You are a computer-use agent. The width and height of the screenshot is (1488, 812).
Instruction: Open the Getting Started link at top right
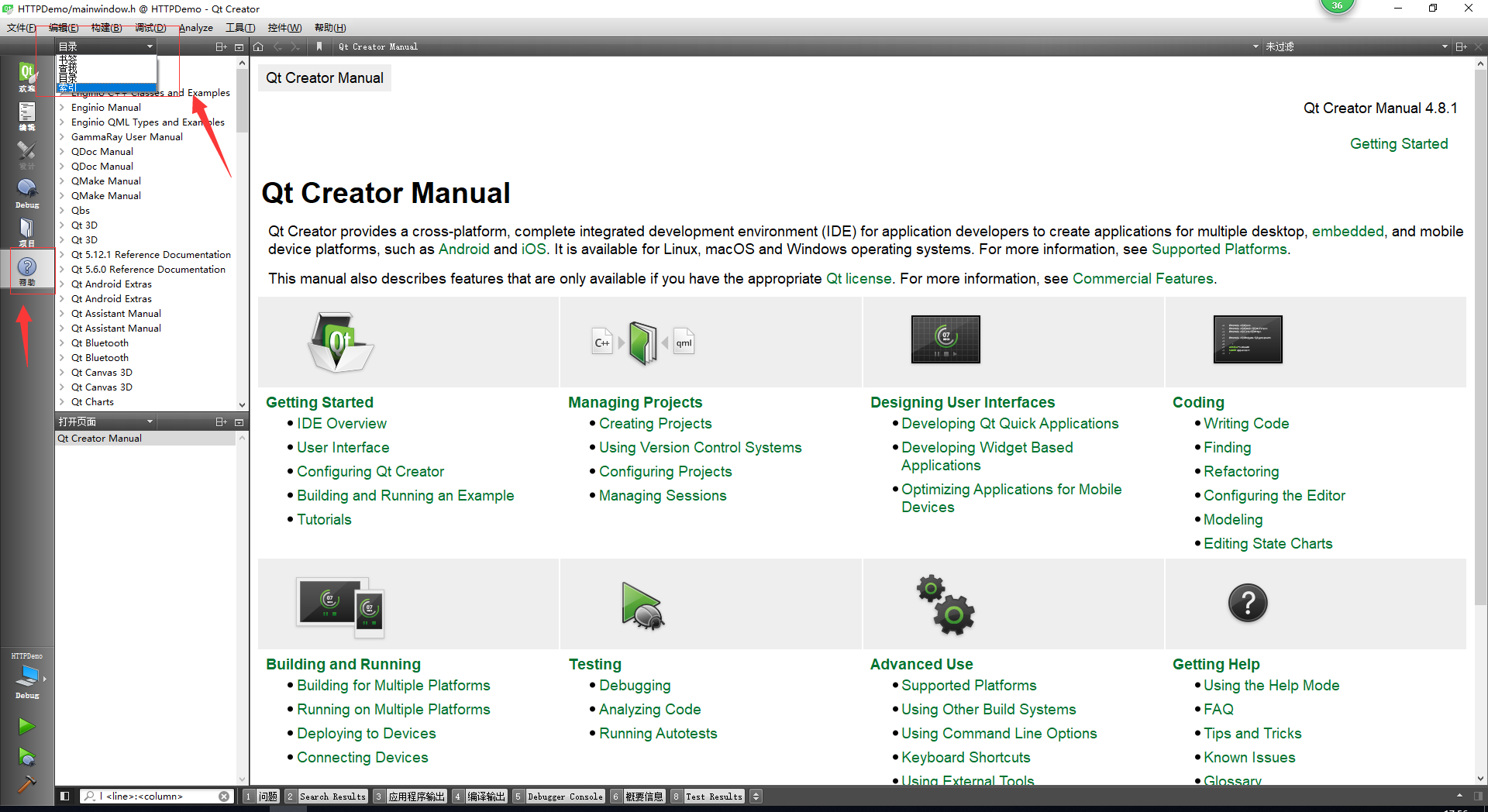pos(1399,144)
